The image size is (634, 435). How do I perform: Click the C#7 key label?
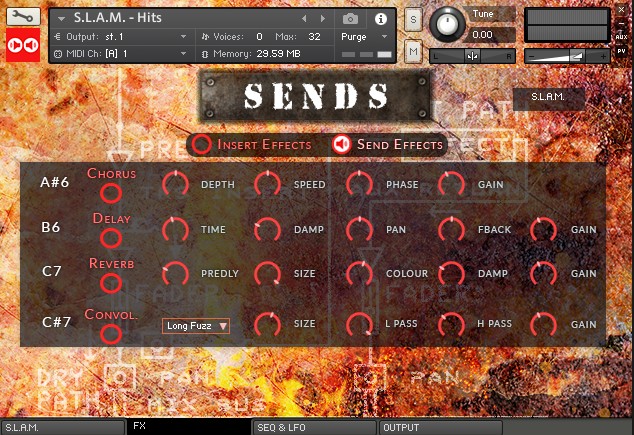point(57,322)
